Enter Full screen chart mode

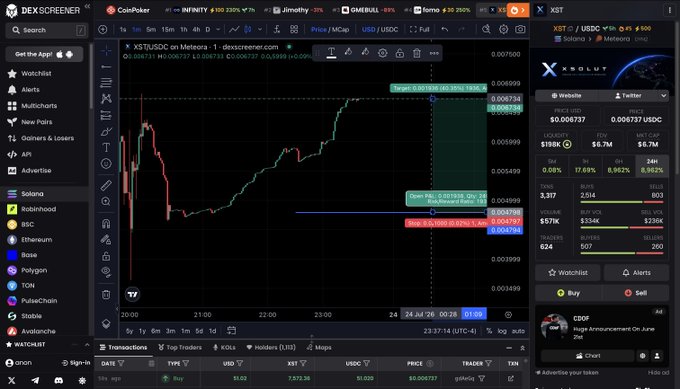[x=419, y=29]
